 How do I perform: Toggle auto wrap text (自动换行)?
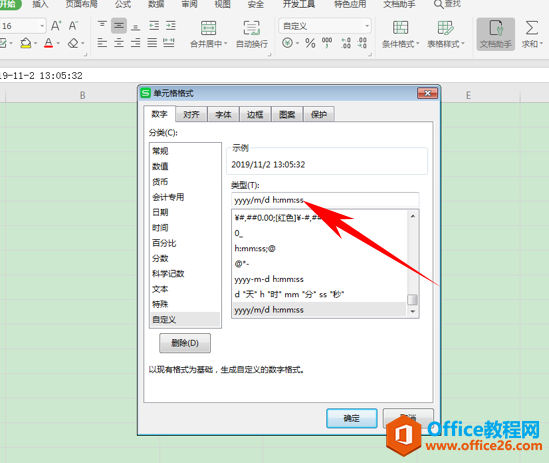point(252,34)
